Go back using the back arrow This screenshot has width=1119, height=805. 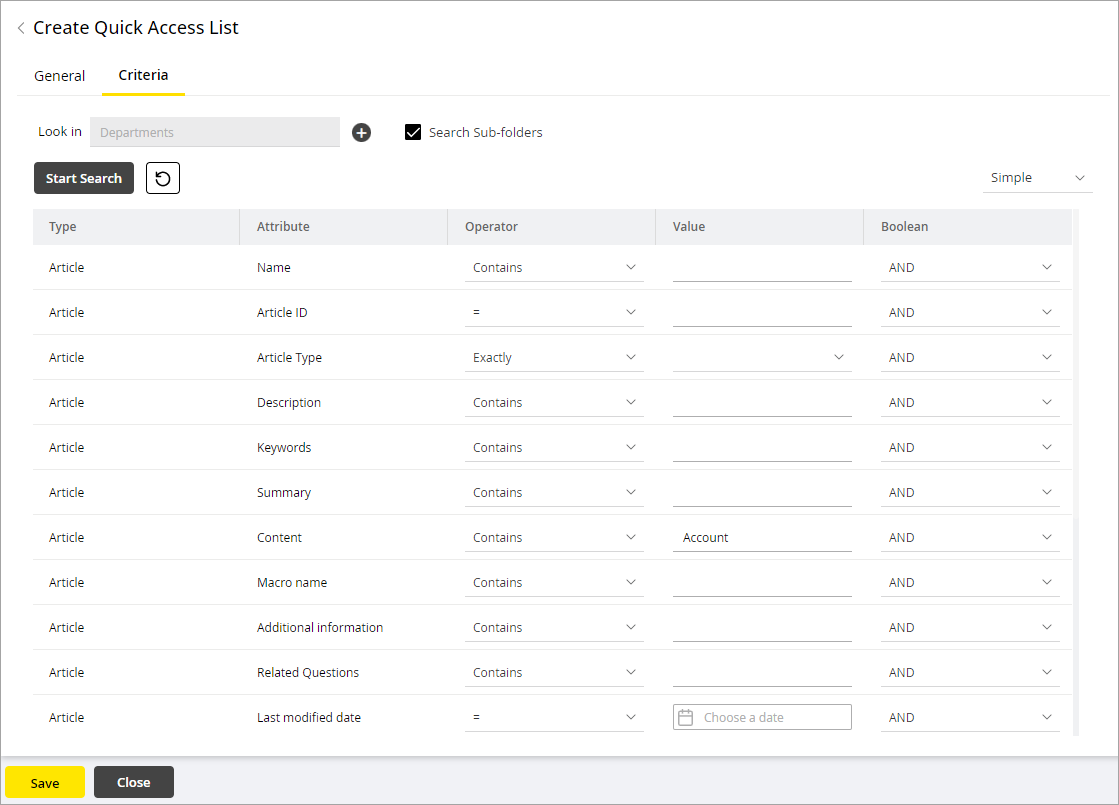[x=20, y=28]
